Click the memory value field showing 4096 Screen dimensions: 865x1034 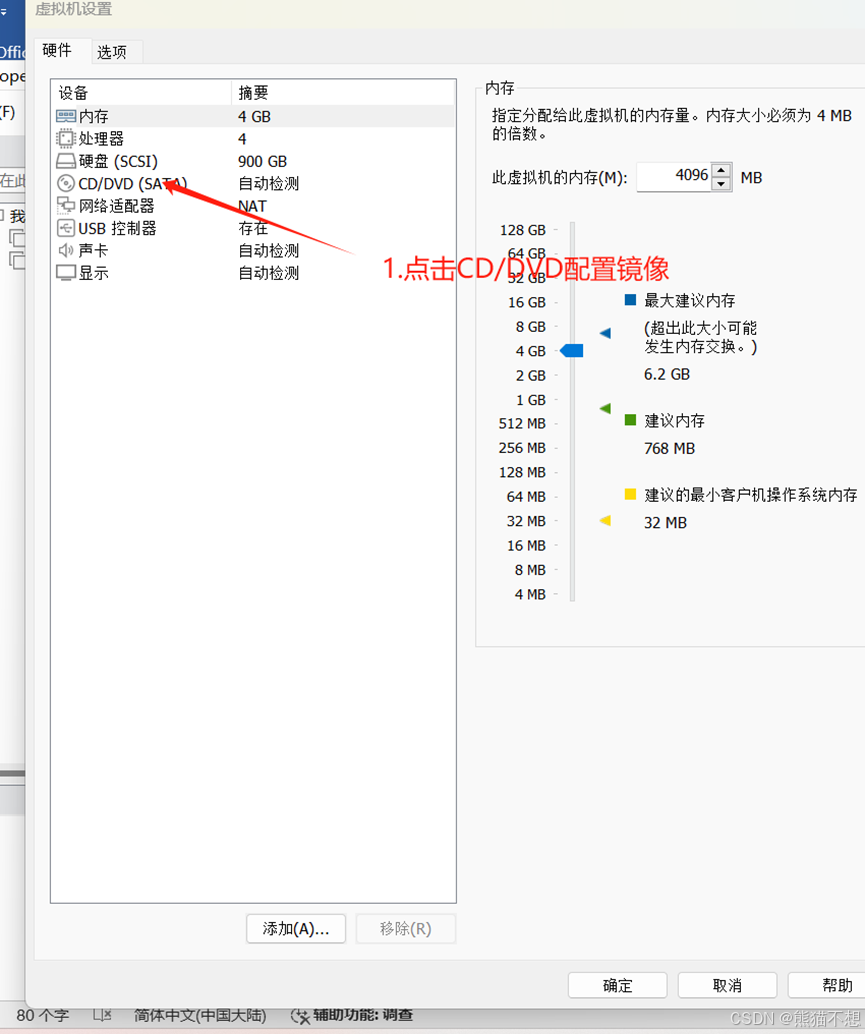[674, 176]
